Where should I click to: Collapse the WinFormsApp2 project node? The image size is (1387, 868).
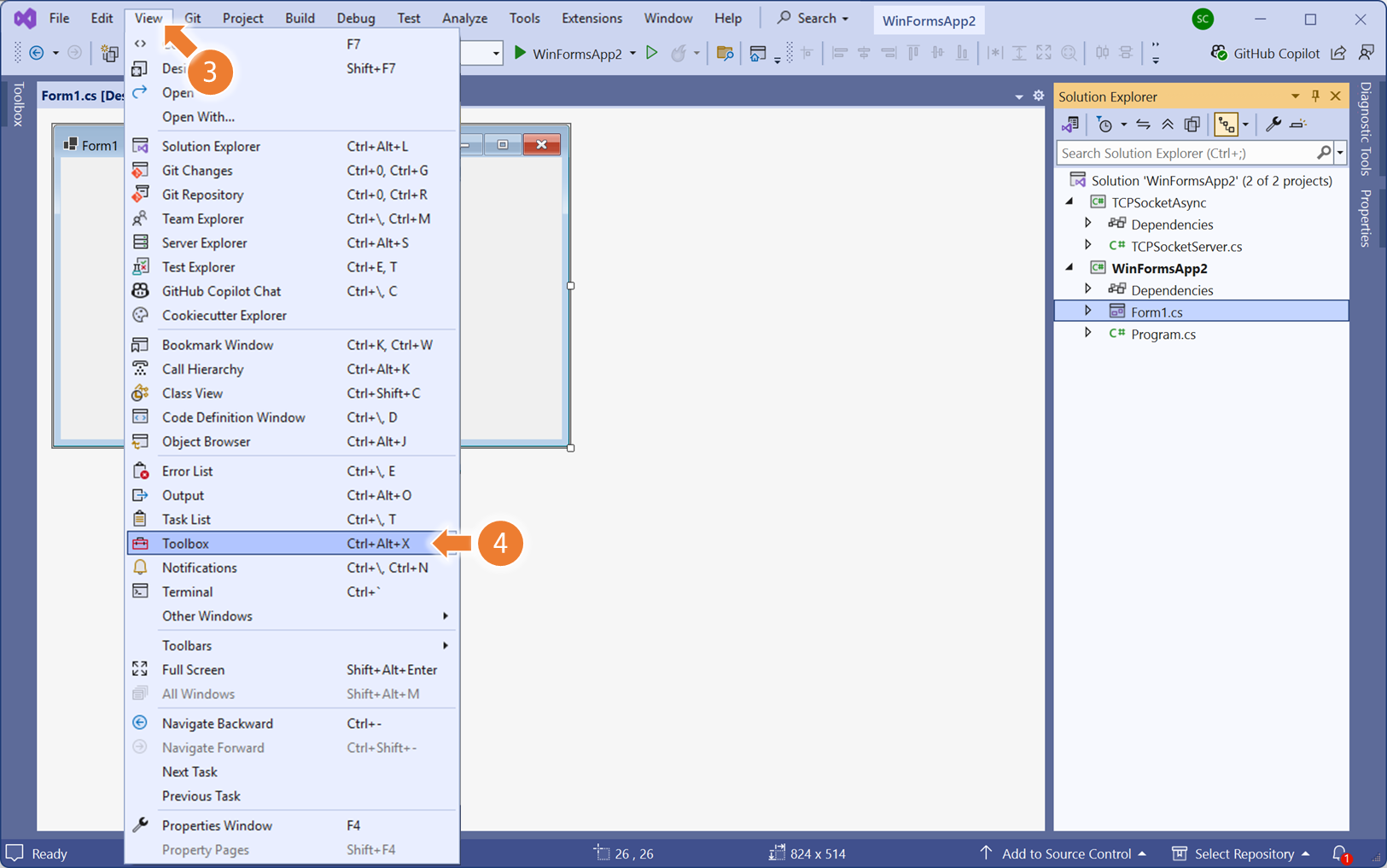(x=1069, y=268)
